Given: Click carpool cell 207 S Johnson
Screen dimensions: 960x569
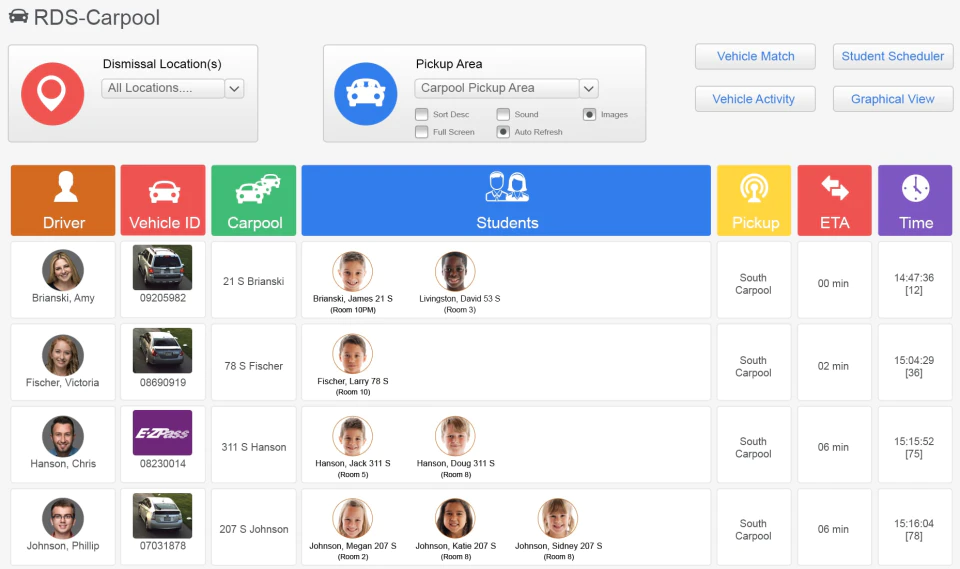Looking at the screenshot, I should [253, 529].
